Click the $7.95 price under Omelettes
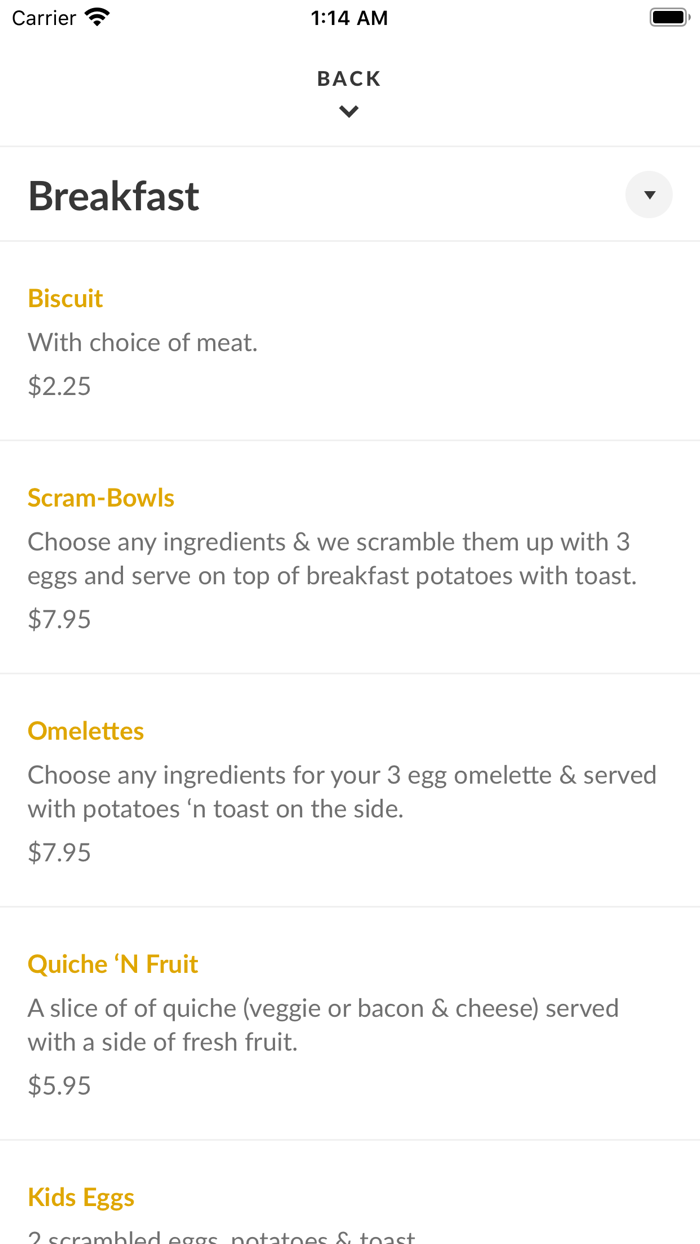This screenshot has width=700, height=1244. (59, 852)
